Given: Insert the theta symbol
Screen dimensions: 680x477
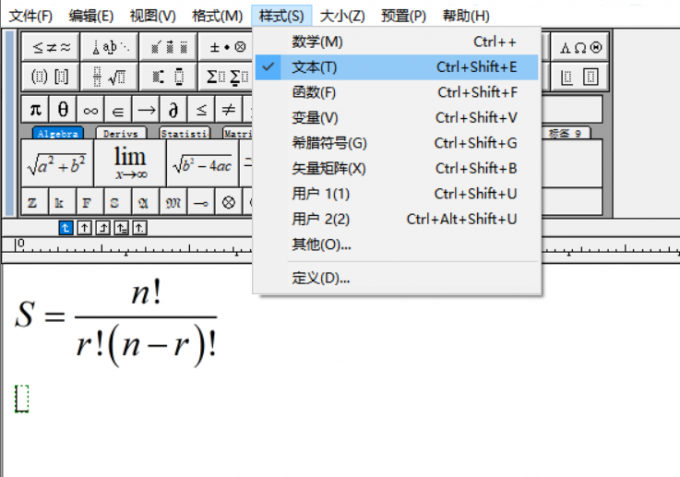Looking at the screenshot, I should tap(63, 109).
